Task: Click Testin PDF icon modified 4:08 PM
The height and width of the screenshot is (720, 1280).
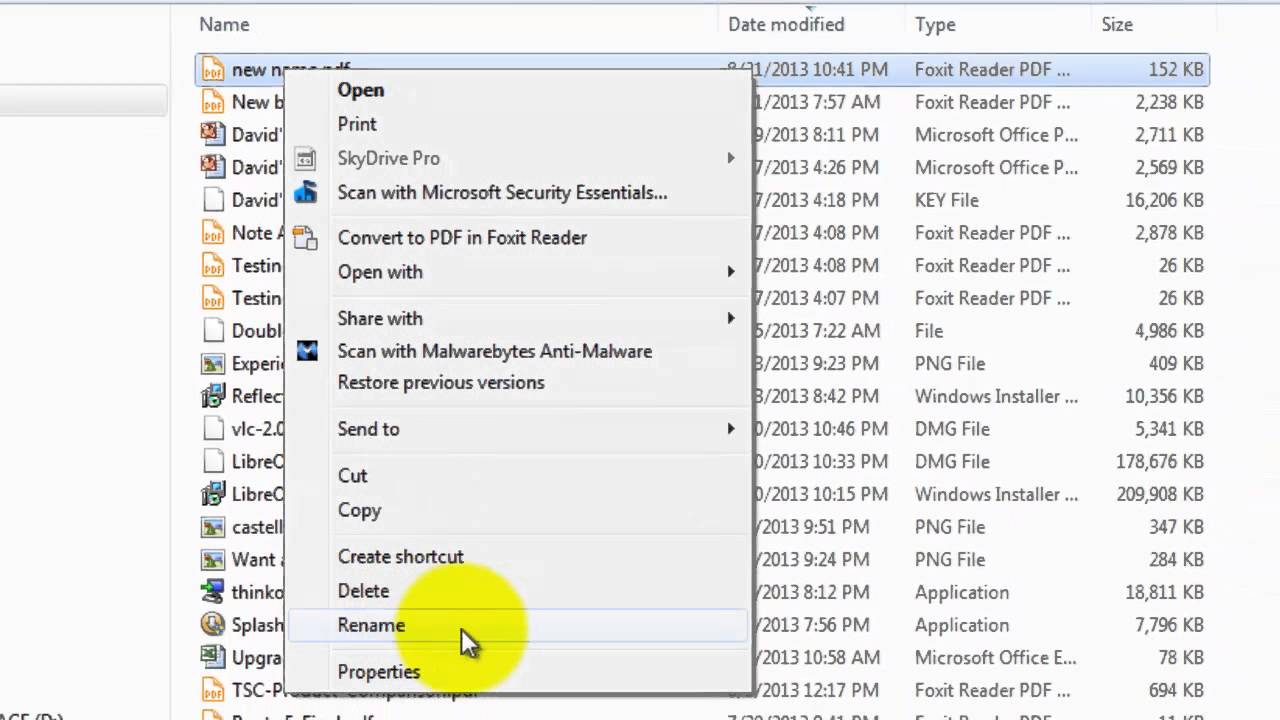Action: coord(213,265)
